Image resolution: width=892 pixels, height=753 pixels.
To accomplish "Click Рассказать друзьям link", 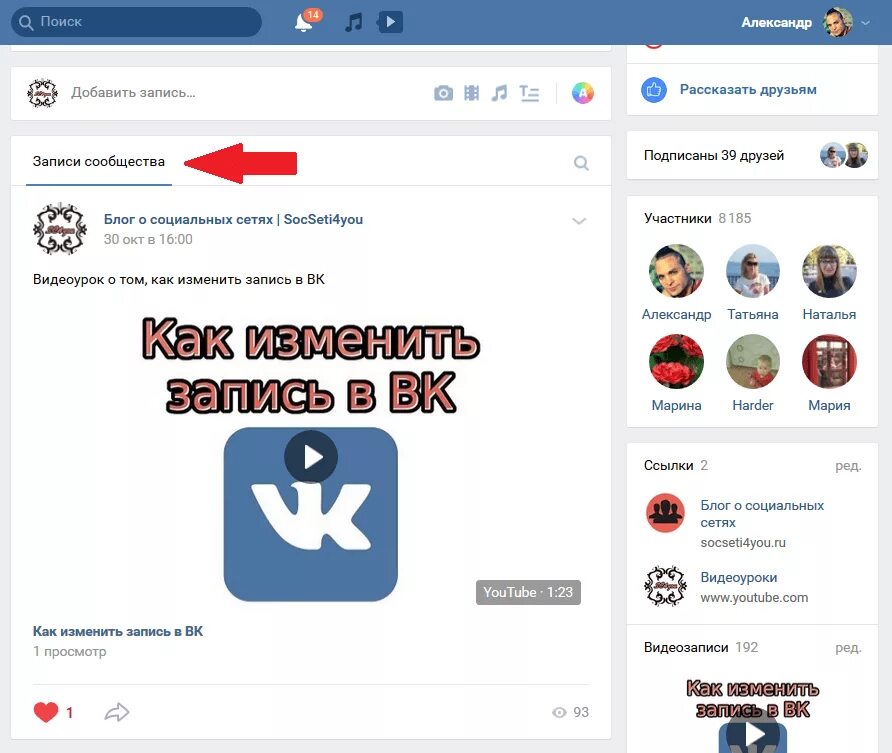I will coord(748,89).
